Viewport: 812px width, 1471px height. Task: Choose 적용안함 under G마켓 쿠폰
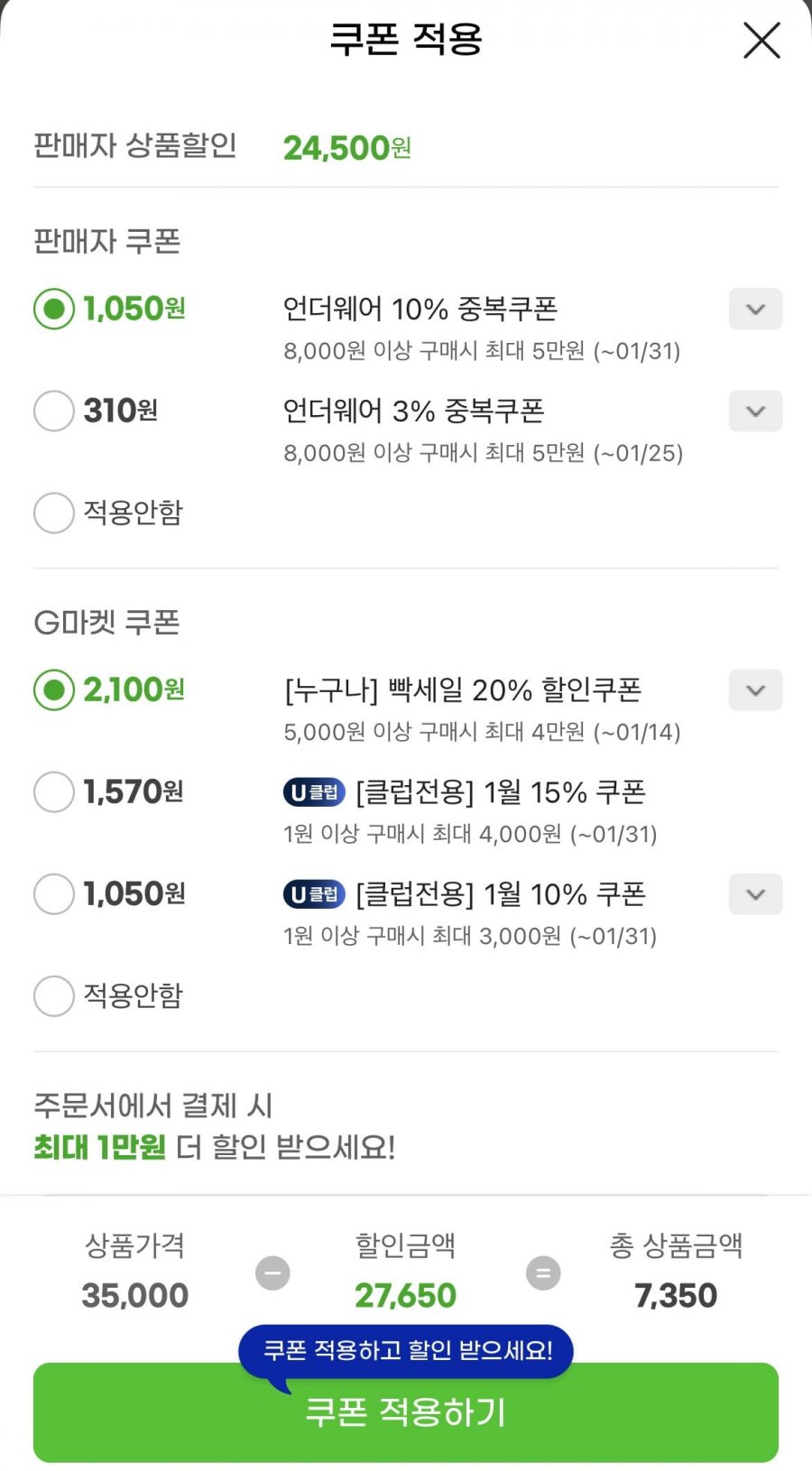coord(54,996)
